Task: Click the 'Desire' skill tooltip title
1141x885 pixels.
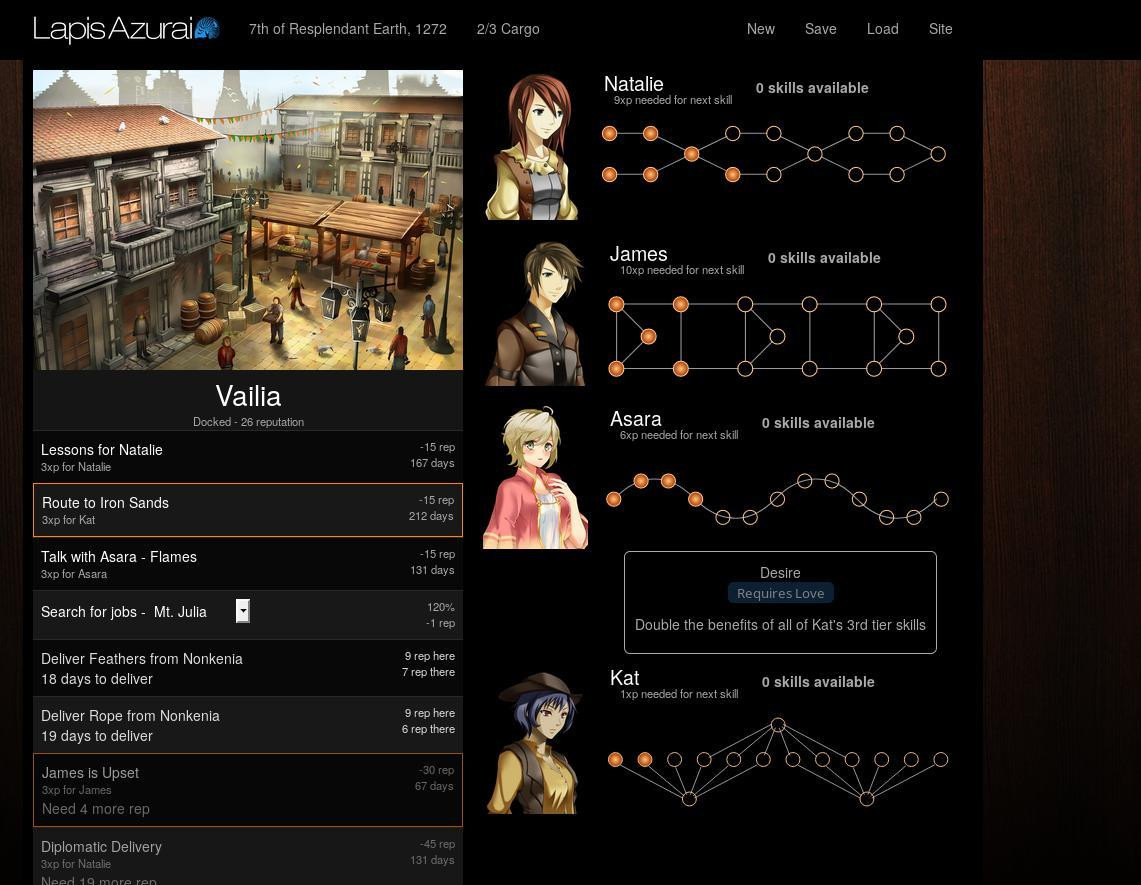Action: pos(780,573)
